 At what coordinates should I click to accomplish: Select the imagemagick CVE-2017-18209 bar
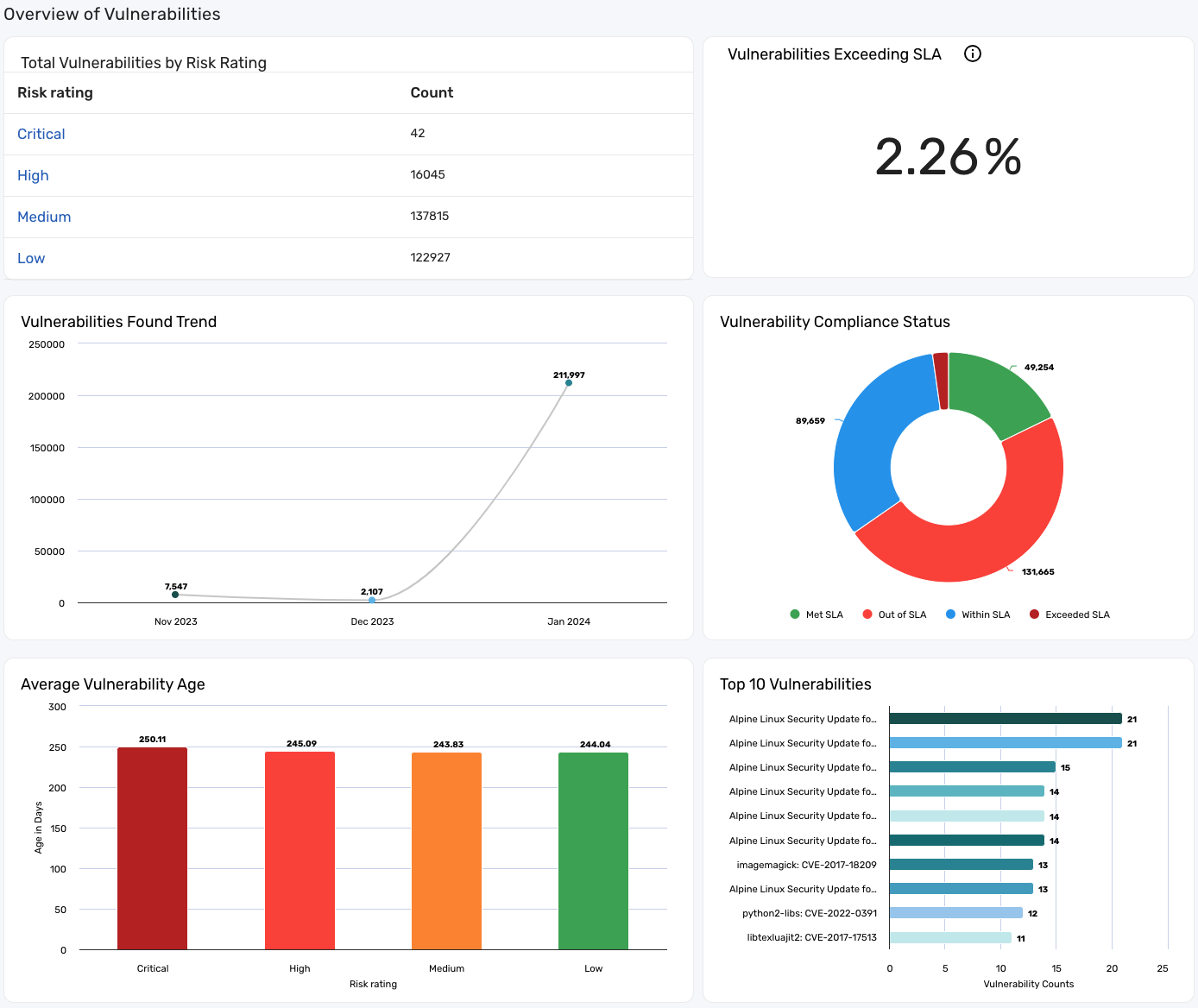pos(961,865)
